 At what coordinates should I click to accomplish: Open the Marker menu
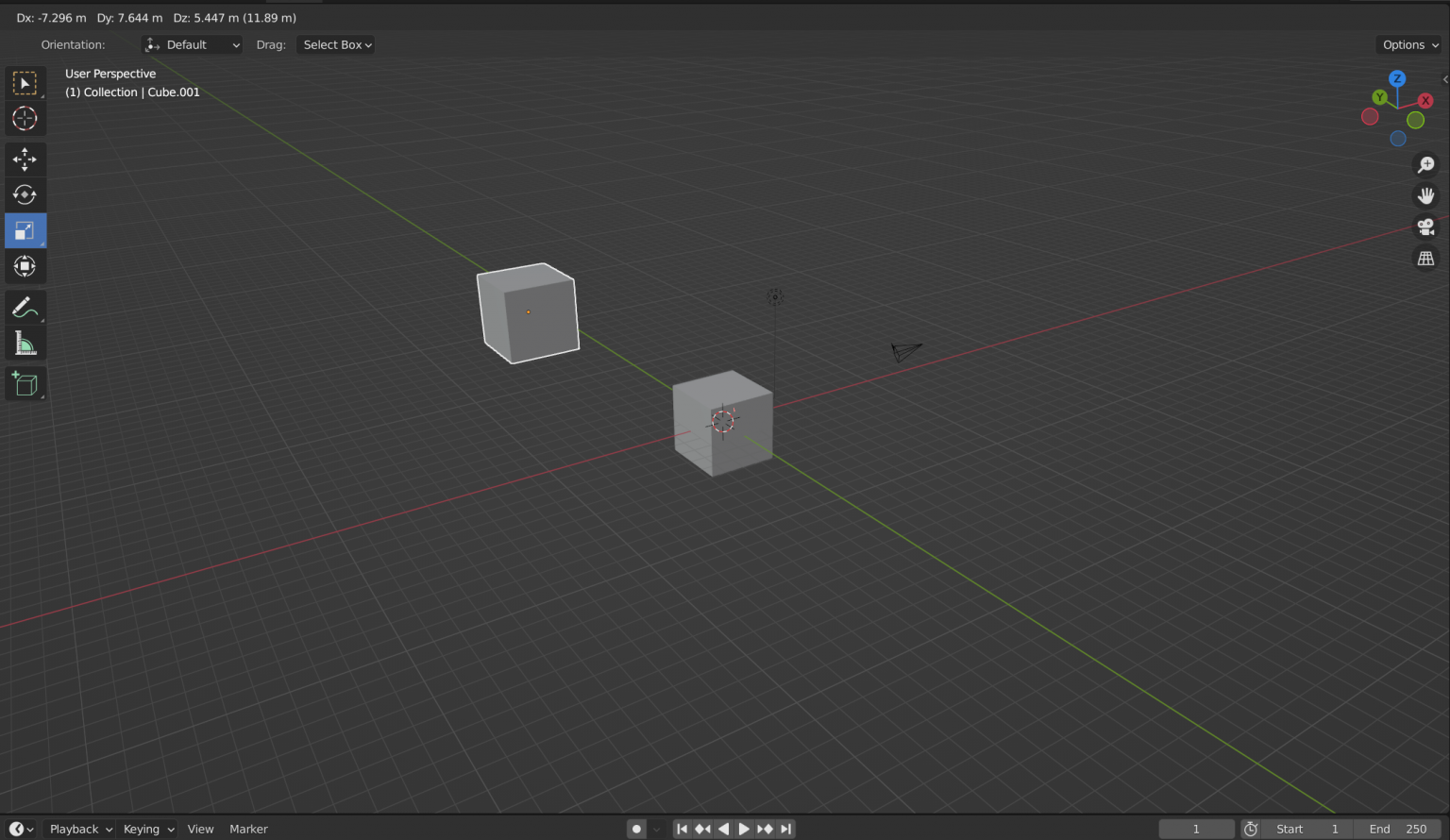point(248,829)
